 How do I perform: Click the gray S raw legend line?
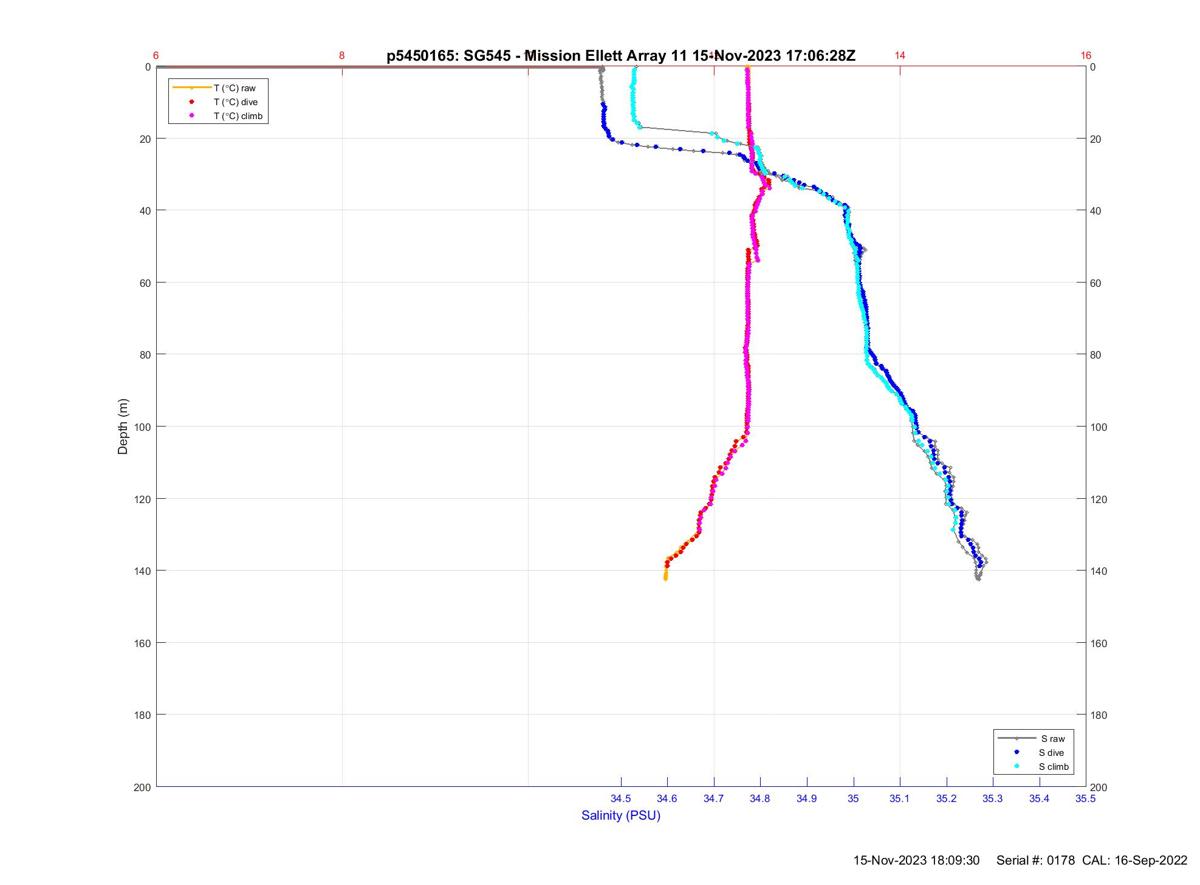coord(1016,738)
